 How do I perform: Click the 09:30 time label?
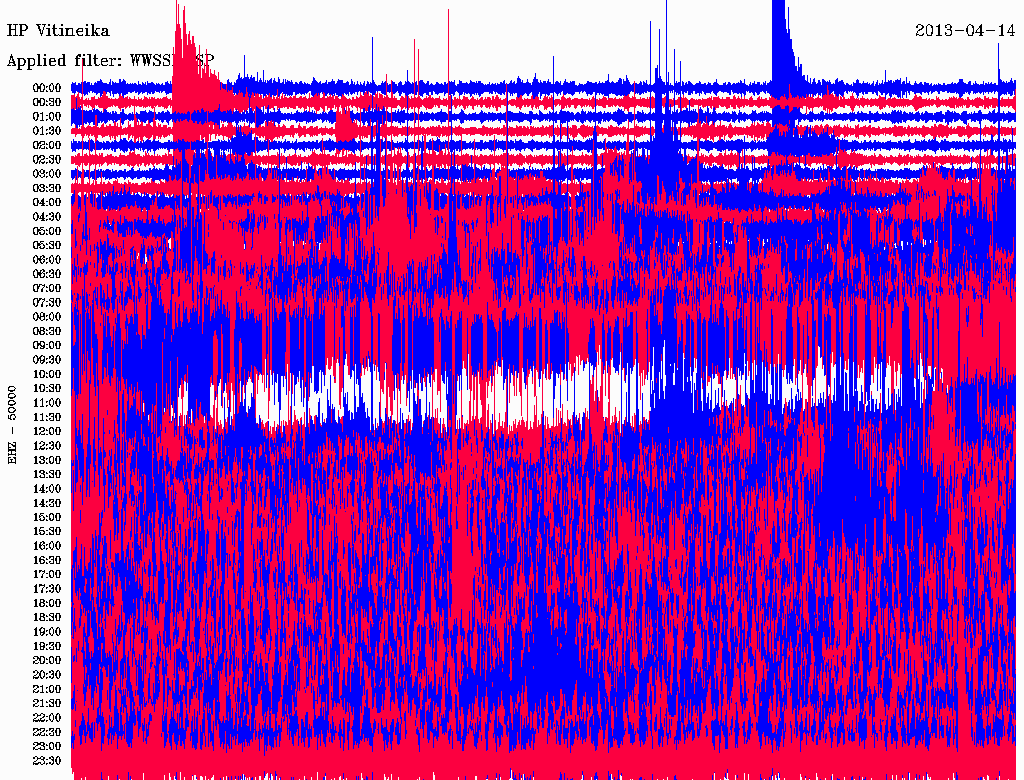pyautogui.click(x=47, y=360)
